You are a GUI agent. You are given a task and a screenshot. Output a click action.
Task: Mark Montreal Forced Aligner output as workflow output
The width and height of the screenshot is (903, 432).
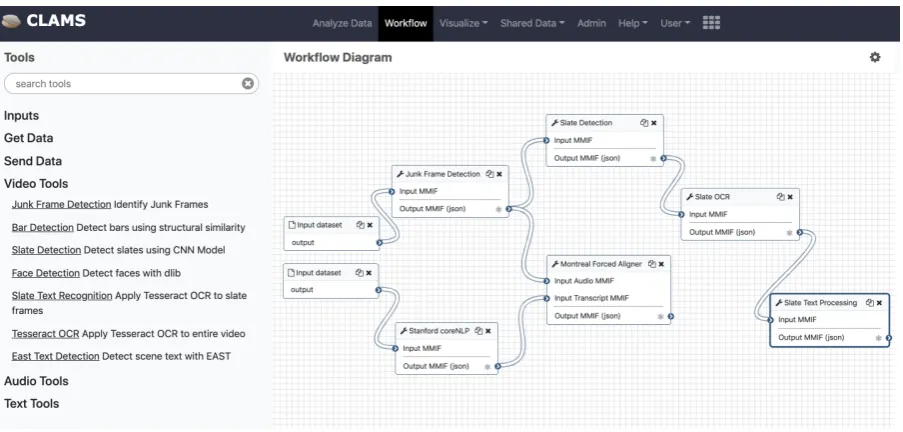[661, 316]
